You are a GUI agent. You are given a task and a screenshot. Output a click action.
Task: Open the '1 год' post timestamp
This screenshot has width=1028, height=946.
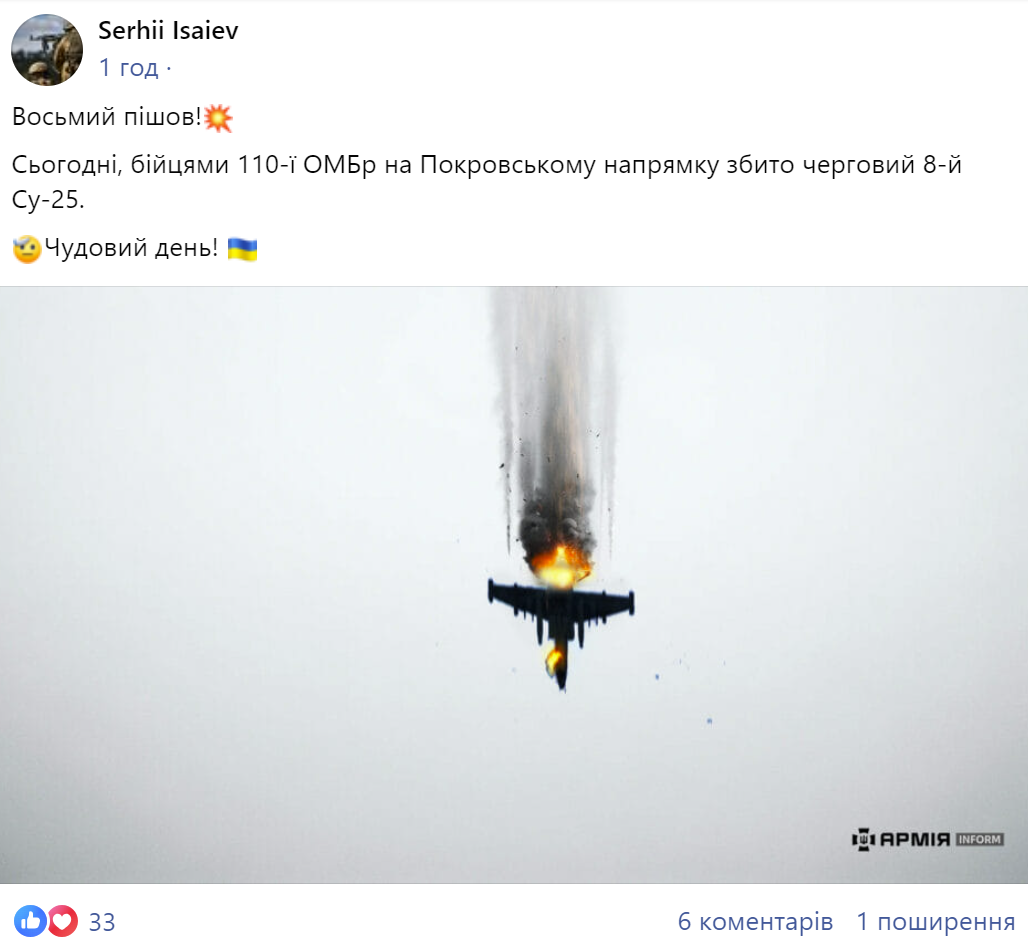tap(128, 68)
